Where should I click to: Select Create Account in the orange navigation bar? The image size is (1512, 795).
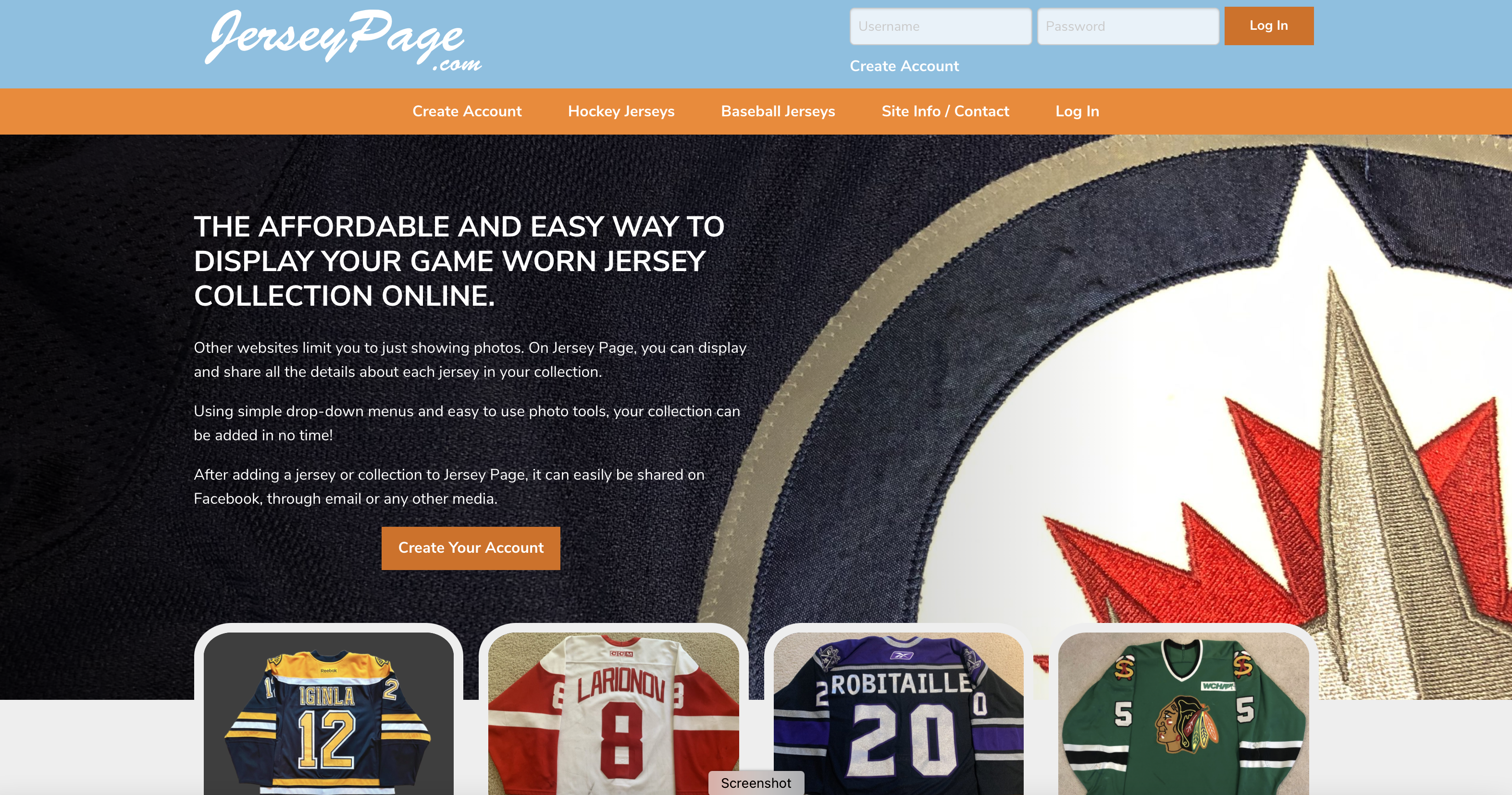(467, 111)
